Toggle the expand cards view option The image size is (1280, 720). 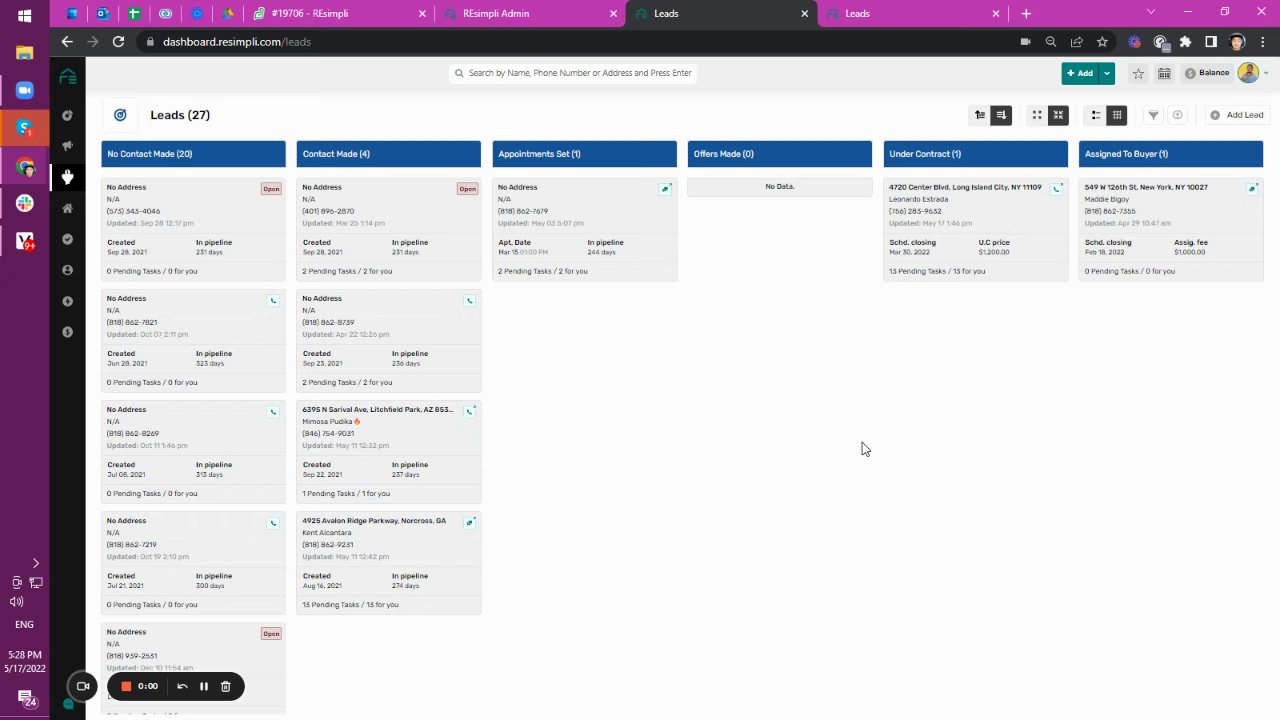[x=1037, y=115]
